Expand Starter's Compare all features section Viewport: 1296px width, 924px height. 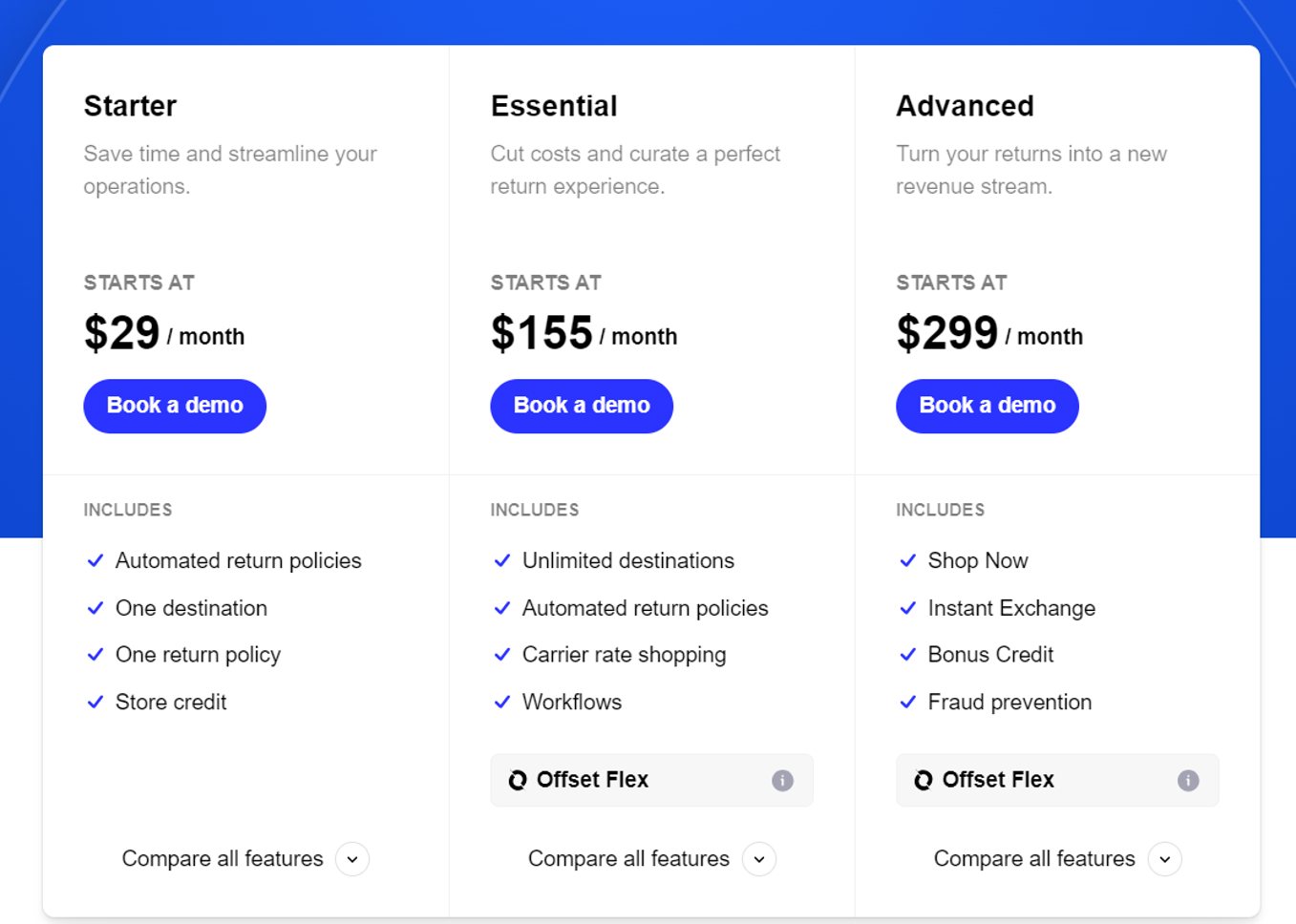[x=245, y=858]
